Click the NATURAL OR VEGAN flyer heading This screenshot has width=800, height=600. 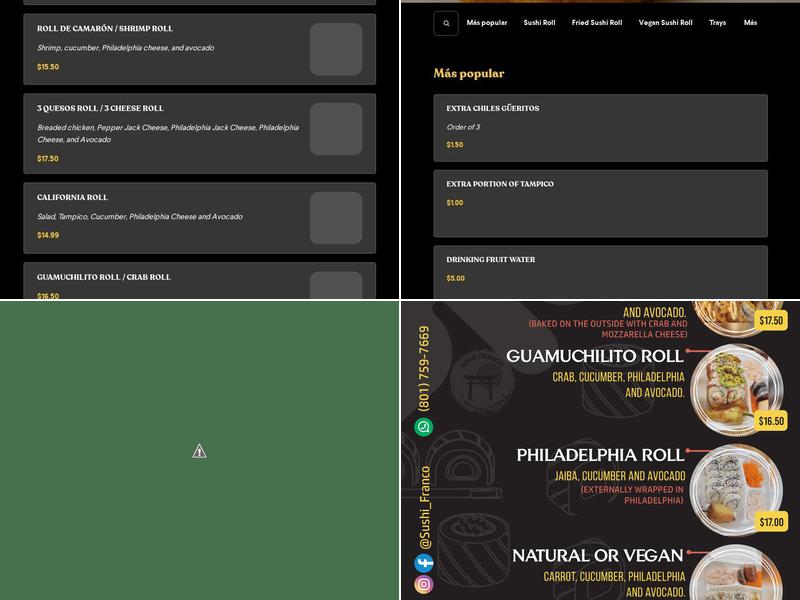(x=598, y=556)
